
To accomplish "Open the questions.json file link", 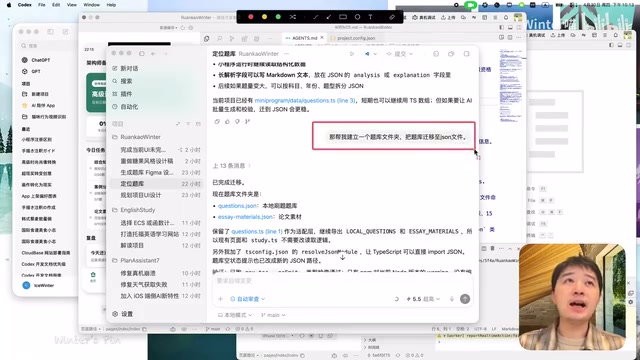I will click(237, 206).
